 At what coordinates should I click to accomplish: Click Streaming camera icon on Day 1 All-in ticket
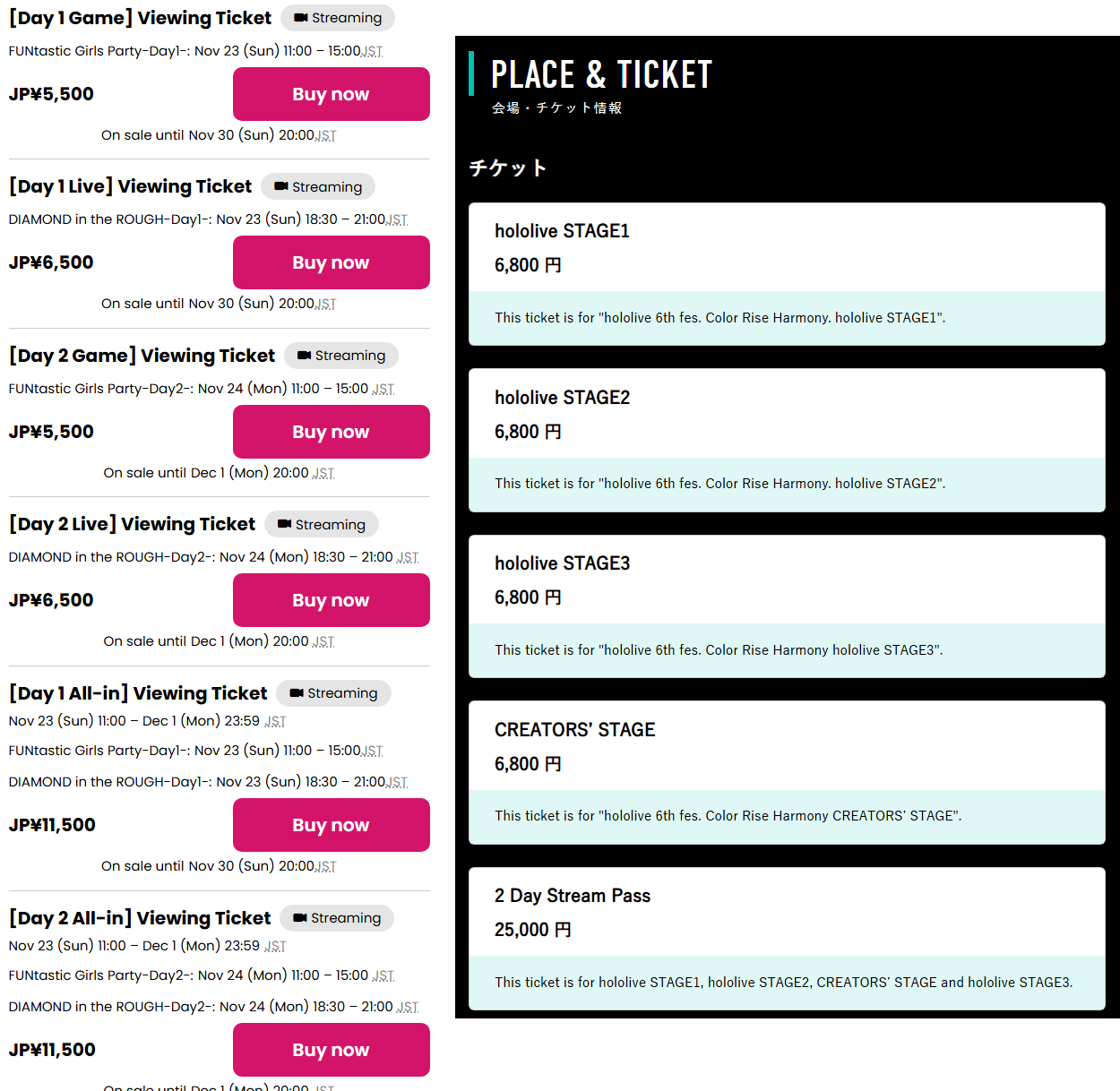pos(297,693)
